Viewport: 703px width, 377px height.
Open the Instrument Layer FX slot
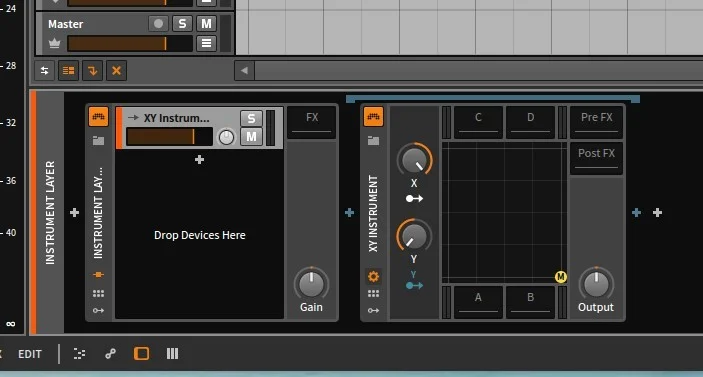point(312,122)
